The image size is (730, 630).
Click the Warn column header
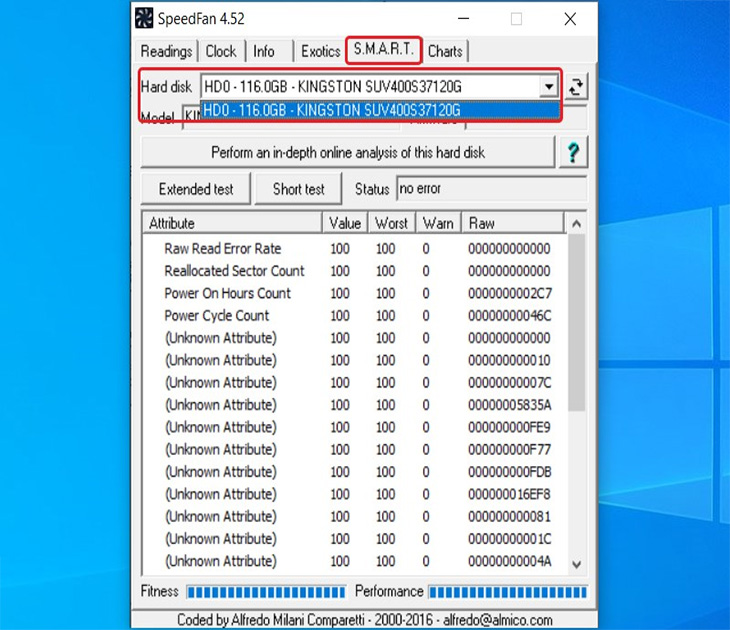click(438, 223)
